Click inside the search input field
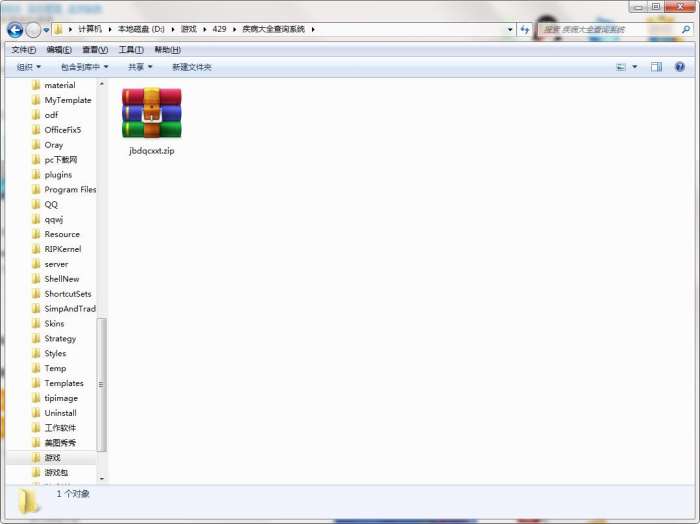700x524 pixels. (x=608, y=29)
